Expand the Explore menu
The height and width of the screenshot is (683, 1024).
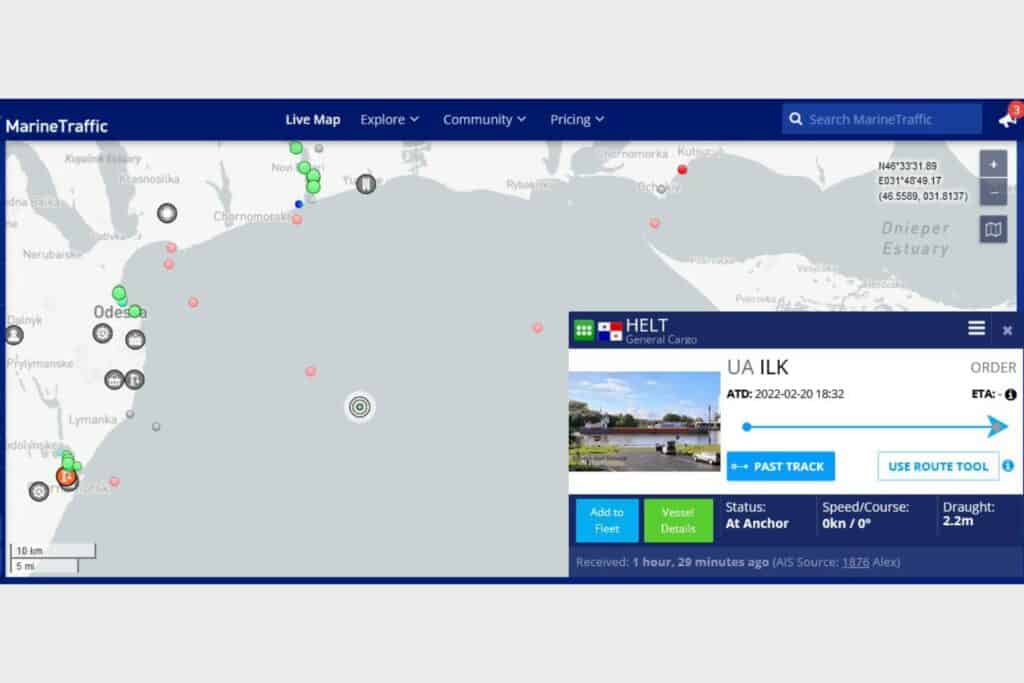tap(389, 119)
